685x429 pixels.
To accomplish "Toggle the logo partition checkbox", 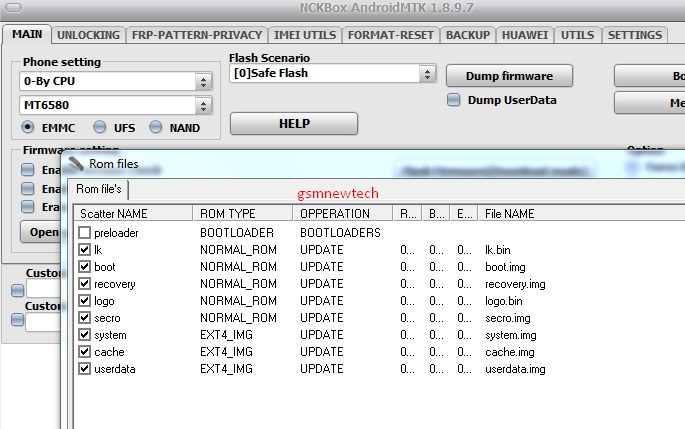I will point(84,301).
